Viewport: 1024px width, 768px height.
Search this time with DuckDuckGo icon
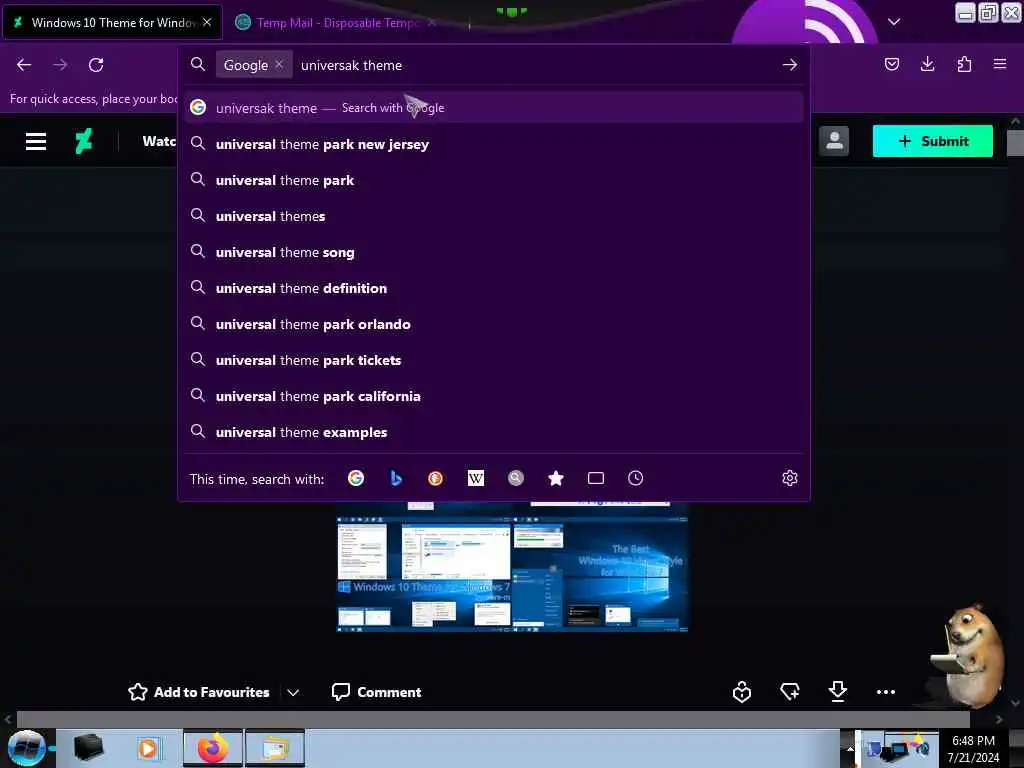click(x=436, y=478)
